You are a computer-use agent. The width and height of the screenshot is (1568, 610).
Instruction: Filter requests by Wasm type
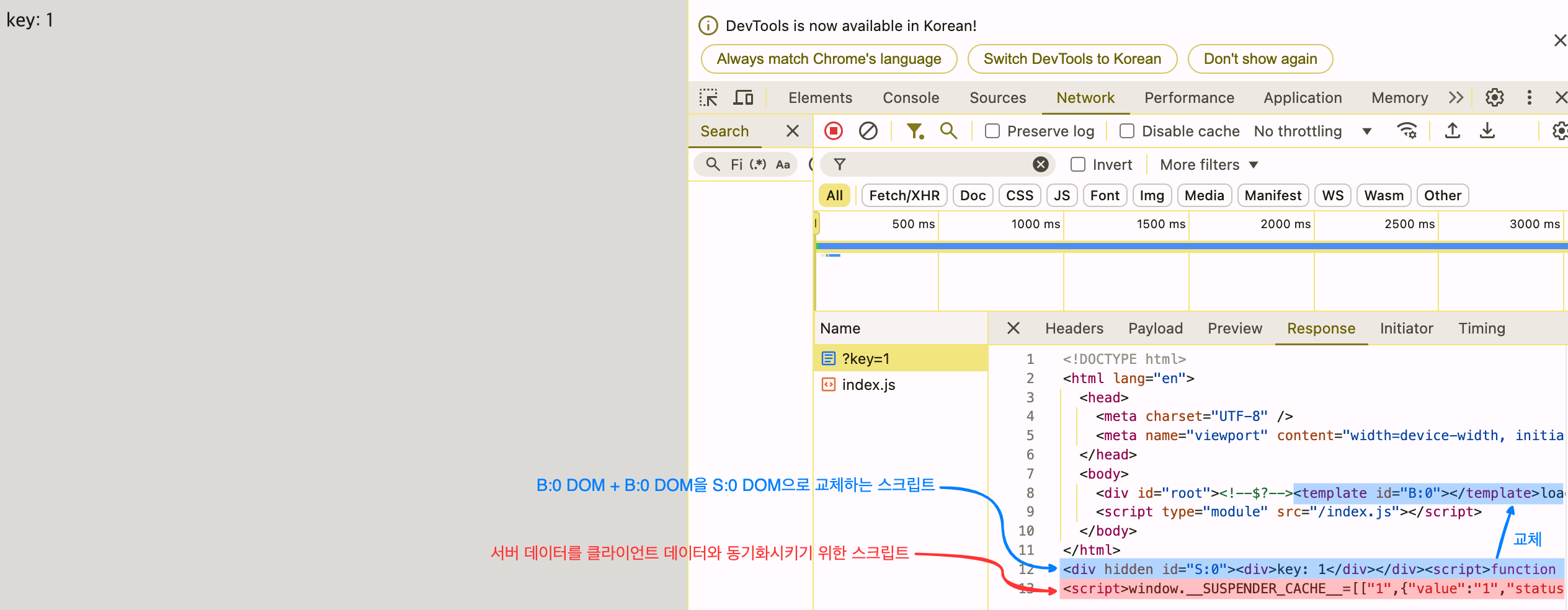click(x=1384, y=195)
